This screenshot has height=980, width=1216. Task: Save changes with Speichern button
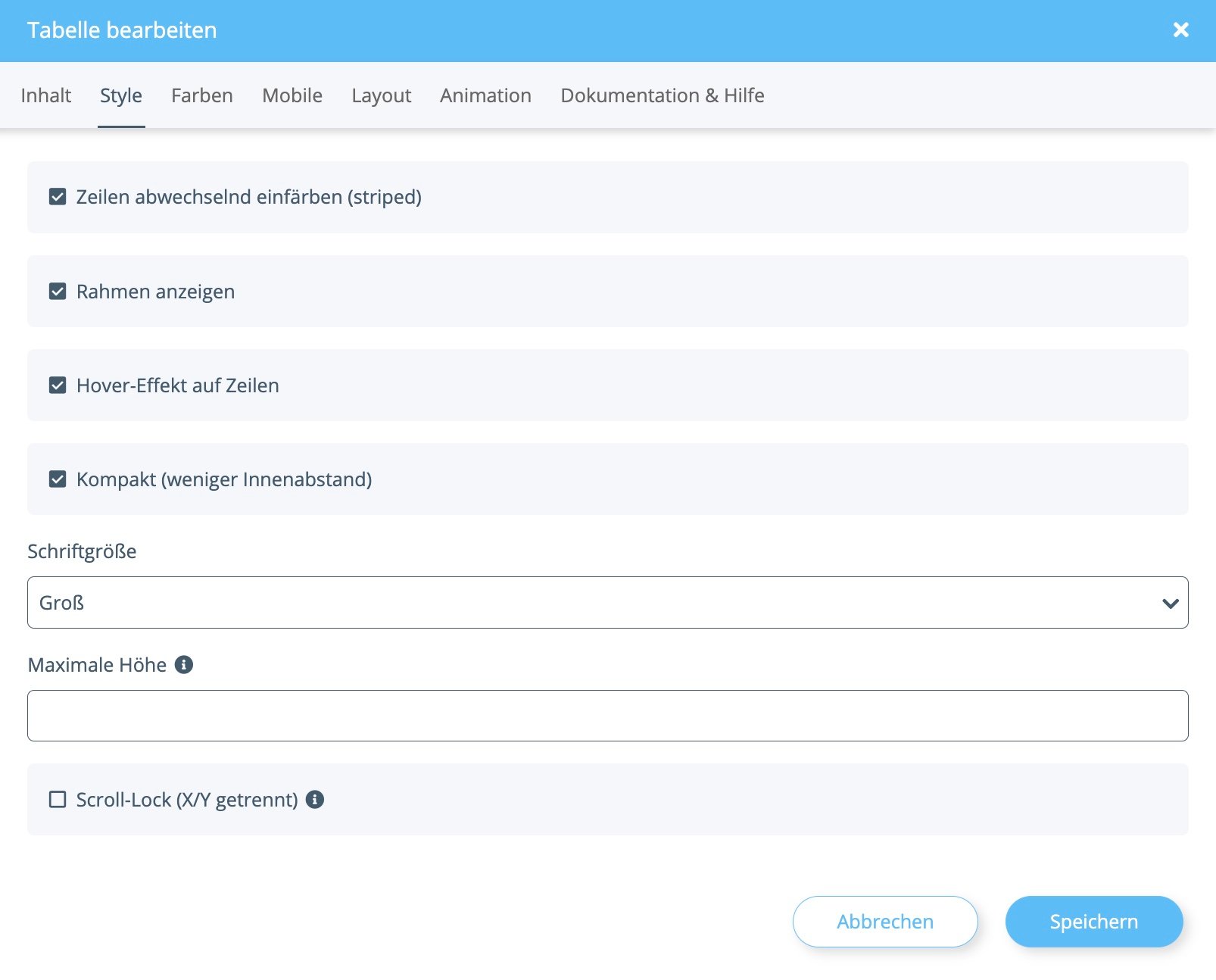coord(1094,922)
